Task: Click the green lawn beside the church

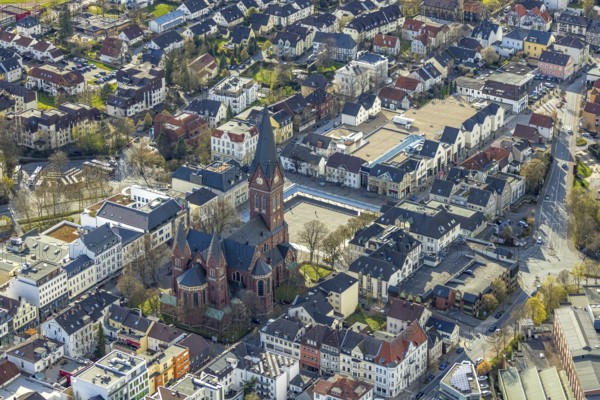Action: tap(313, 271)
